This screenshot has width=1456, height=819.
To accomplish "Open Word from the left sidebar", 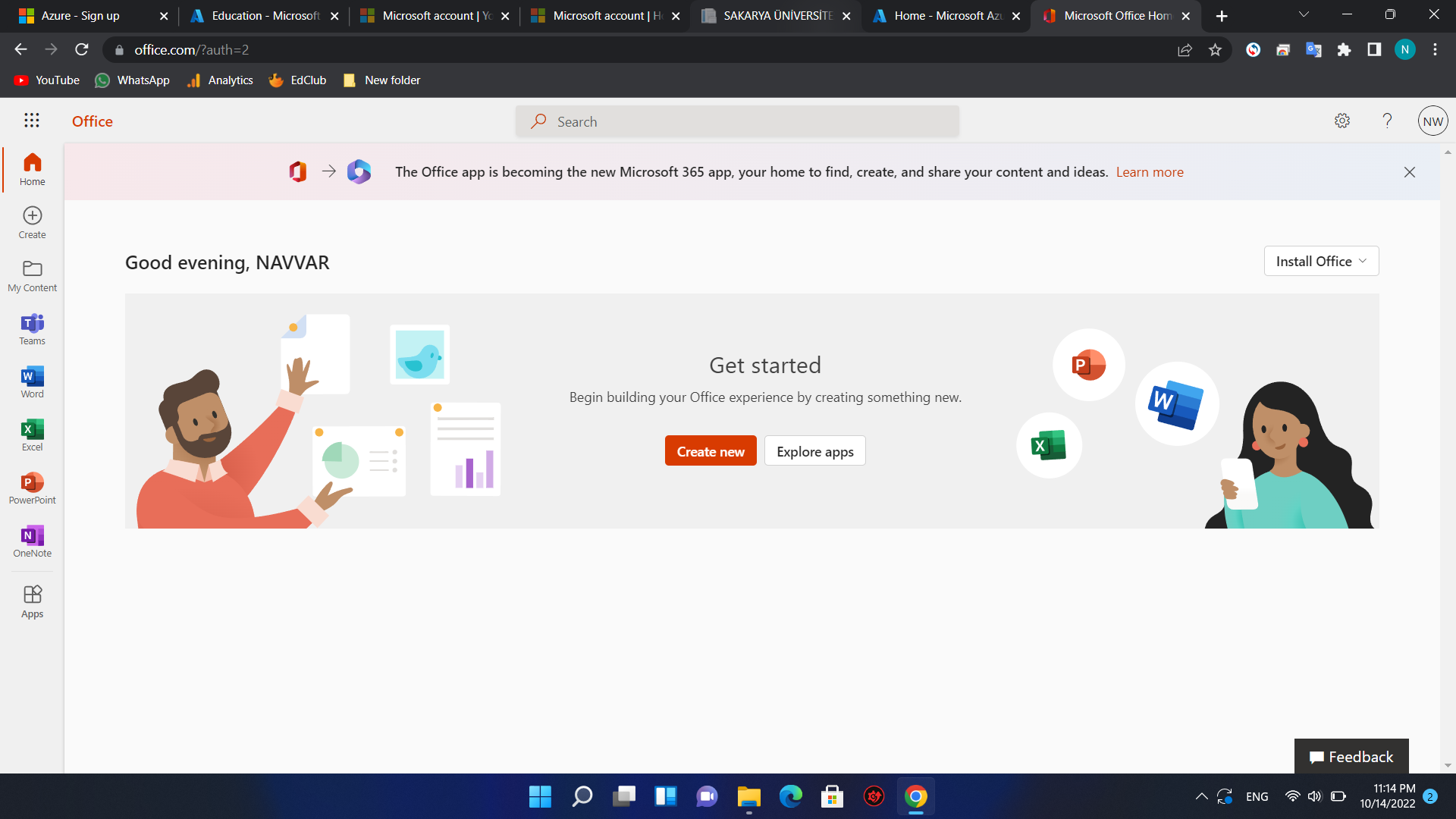I will click(32, 381).
